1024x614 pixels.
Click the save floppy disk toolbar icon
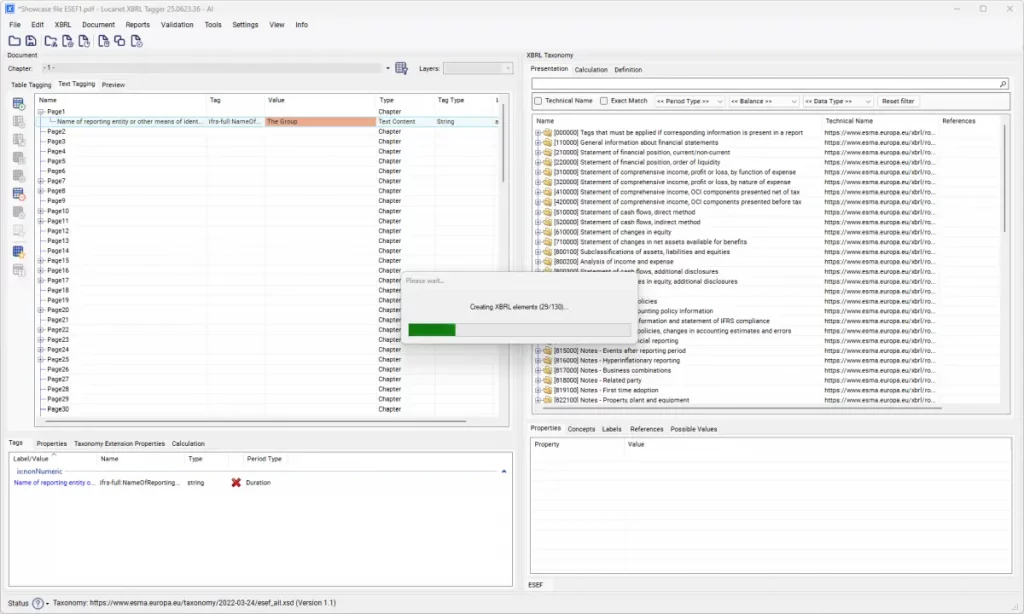pyautogui.click(x=31, y=41)
